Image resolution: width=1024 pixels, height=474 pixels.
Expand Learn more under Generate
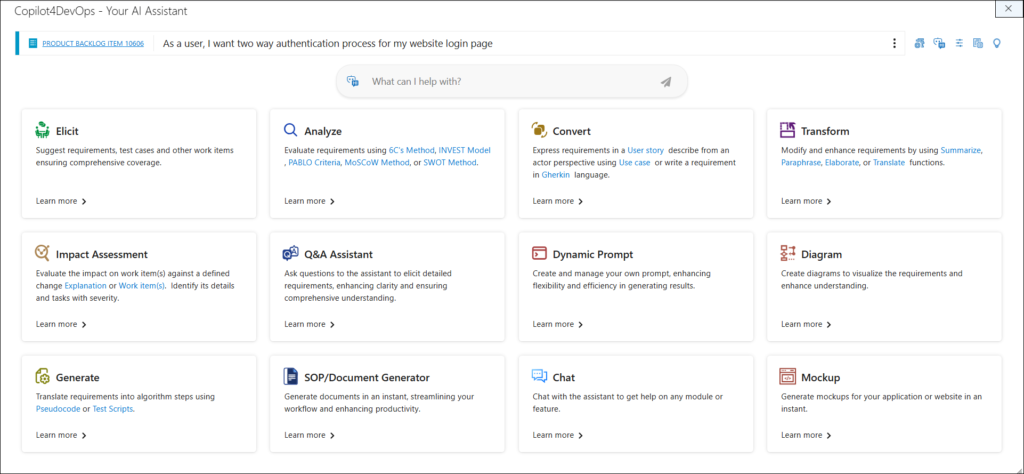click(61, 435)
